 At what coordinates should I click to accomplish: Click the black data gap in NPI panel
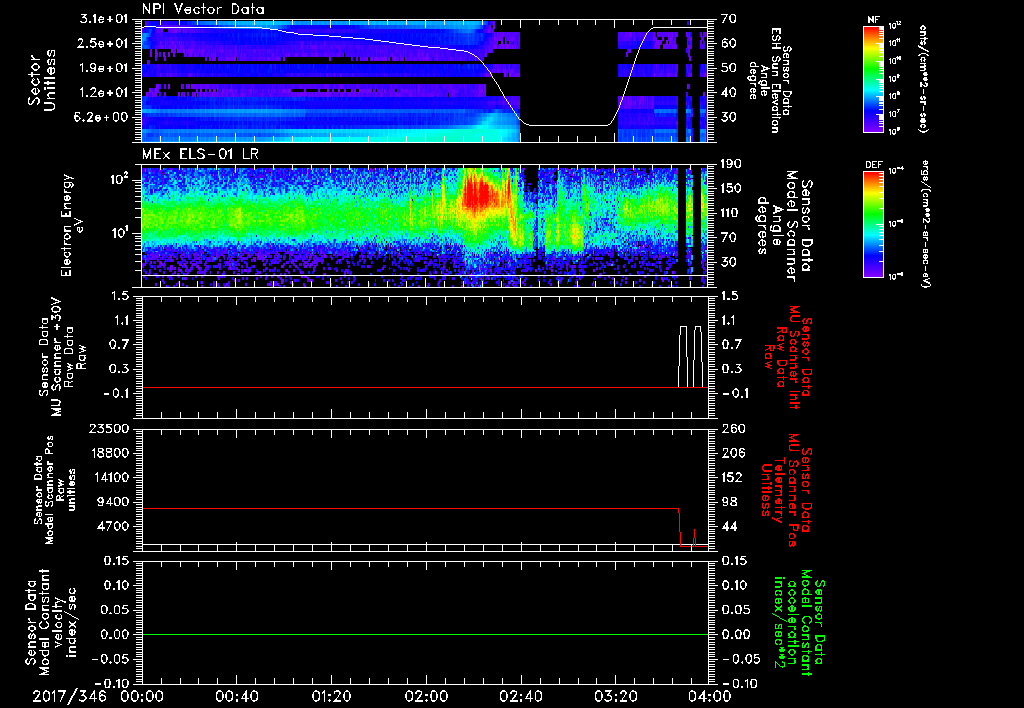click(568, 75)
